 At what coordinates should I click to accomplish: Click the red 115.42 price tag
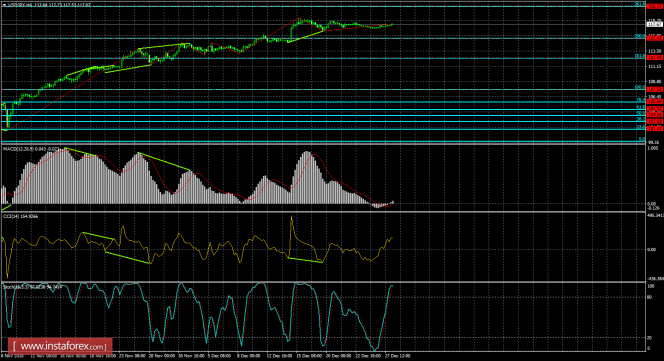coord(655,38)
